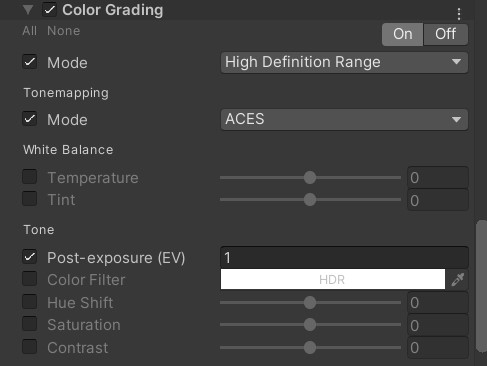Viewport: 487px width, 366px height.
Task: Enable the Color Filter override checkbox
Action: point(30,279)
